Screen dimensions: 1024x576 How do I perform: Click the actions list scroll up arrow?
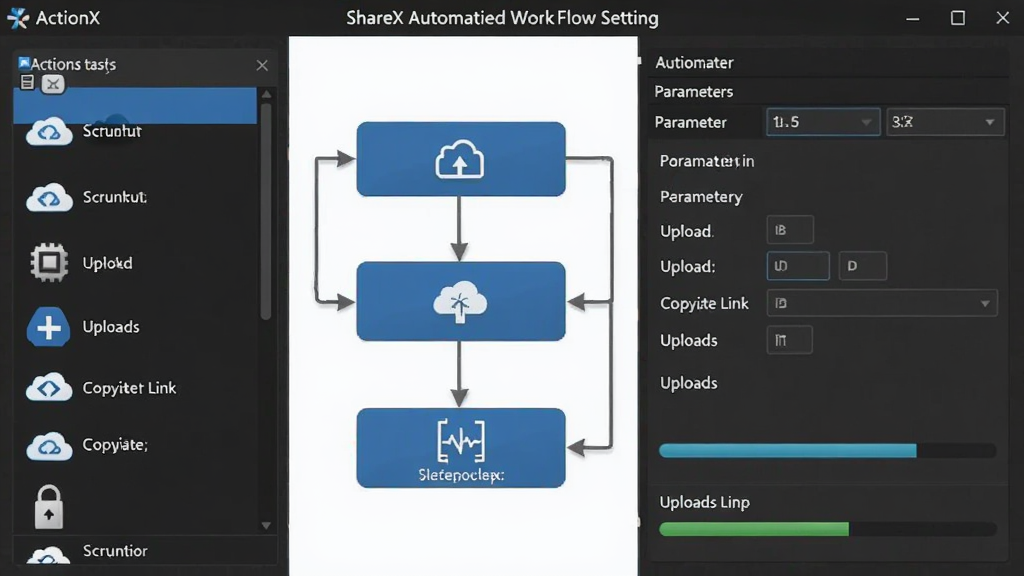coord(266,95)
